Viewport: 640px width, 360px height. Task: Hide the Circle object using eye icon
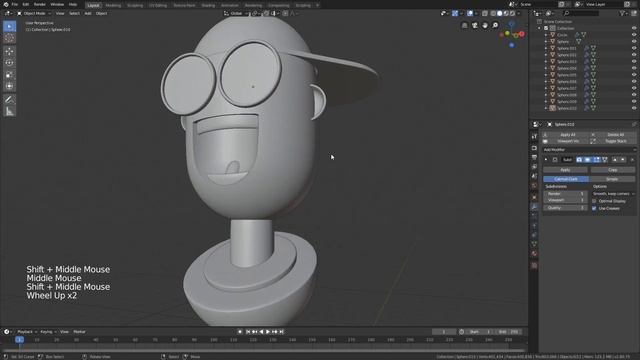(634, 35)
